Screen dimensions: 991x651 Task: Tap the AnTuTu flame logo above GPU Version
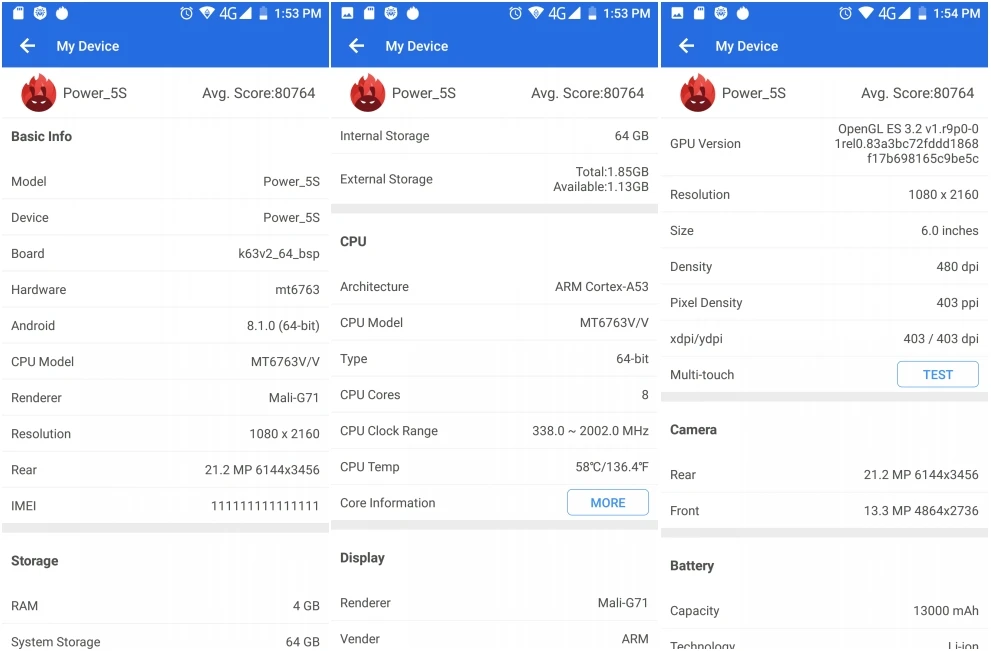697,93
